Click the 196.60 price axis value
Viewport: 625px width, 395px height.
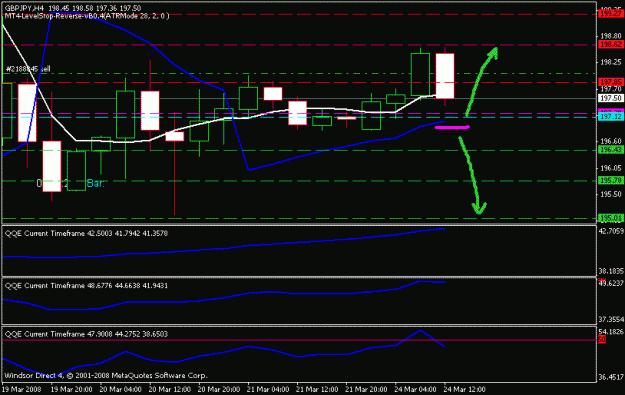tap(611, 141)
